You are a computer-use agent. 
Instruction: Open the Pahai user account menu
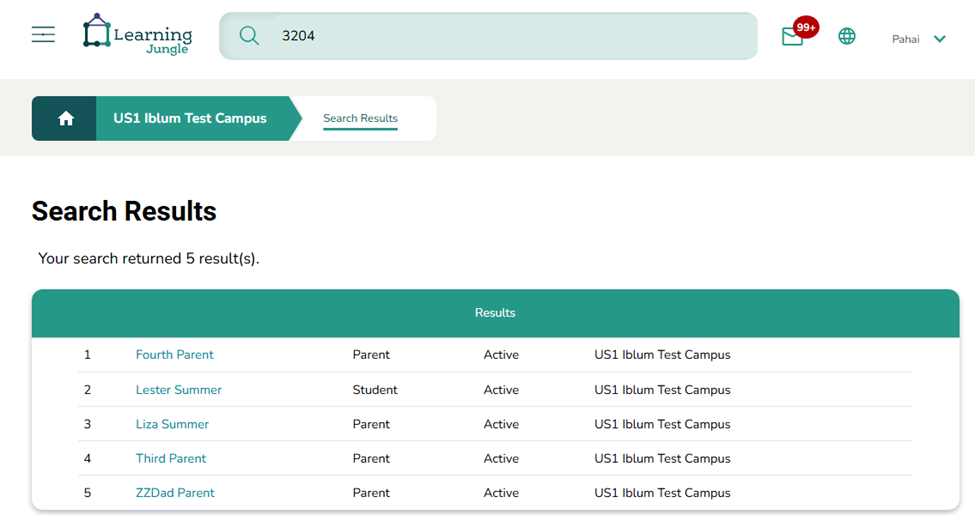tap(906, 39)
